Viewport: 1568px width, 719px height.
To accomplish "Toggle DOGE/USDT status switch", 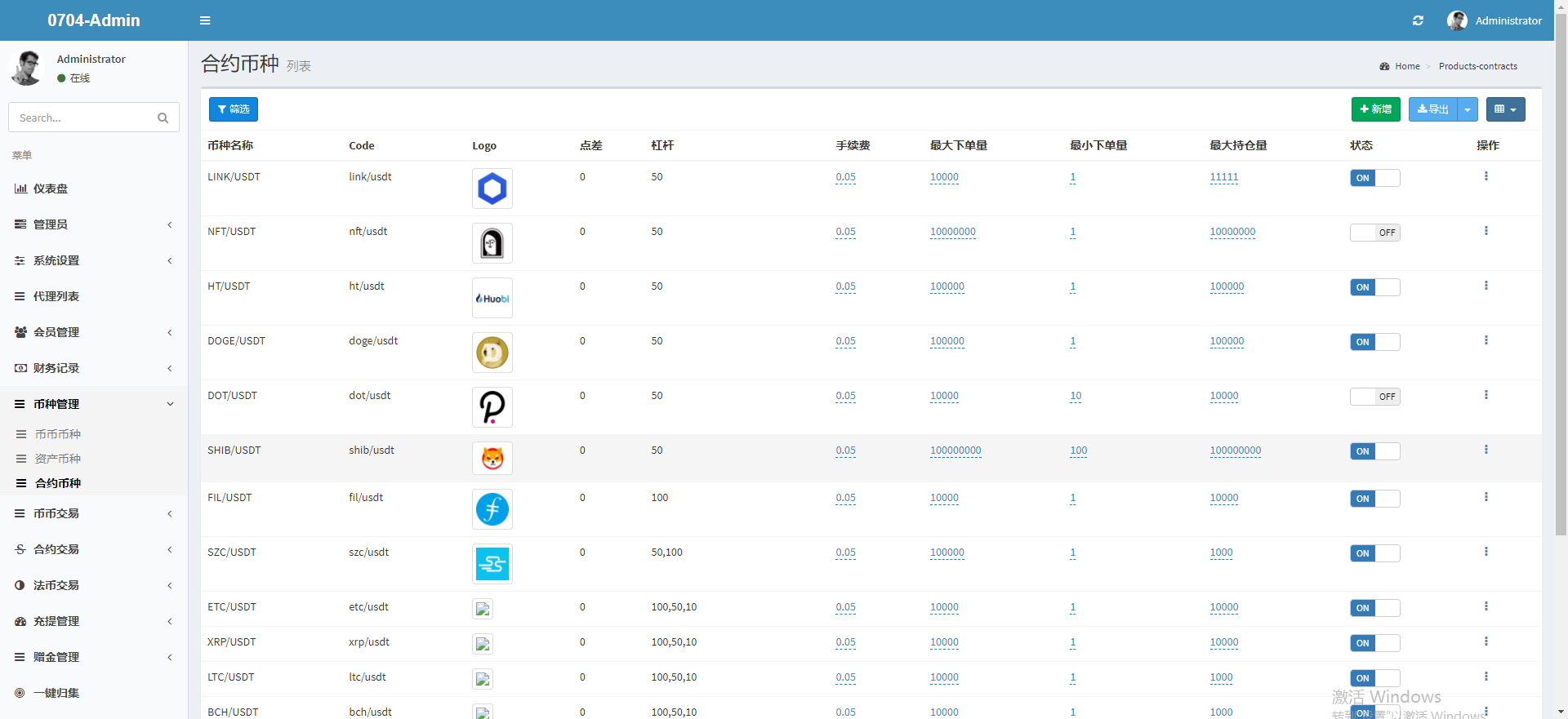I will click(1374, 342).
